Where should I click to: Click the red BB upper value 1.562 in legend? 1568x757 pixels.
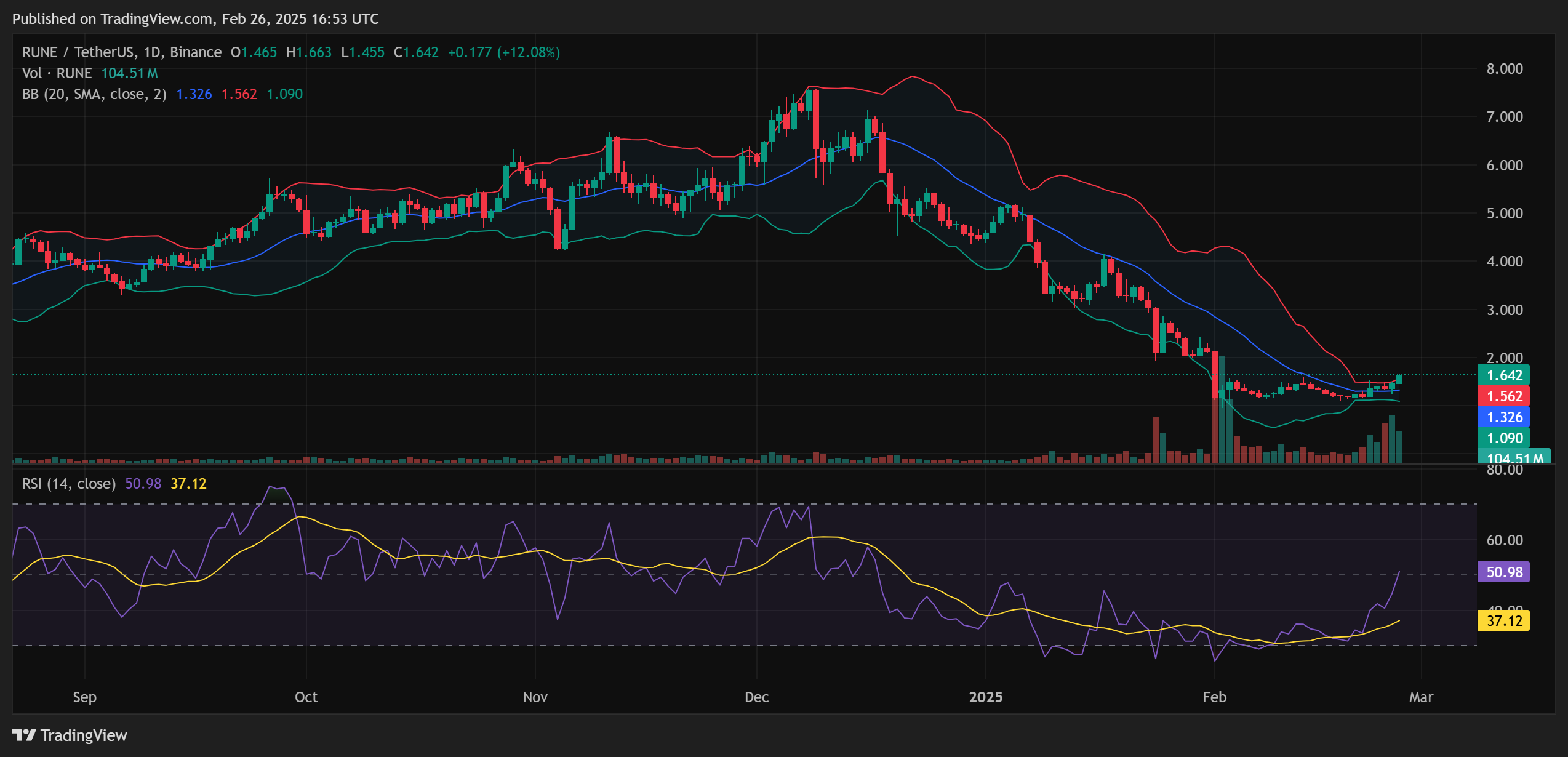click(x=239, y=94)
